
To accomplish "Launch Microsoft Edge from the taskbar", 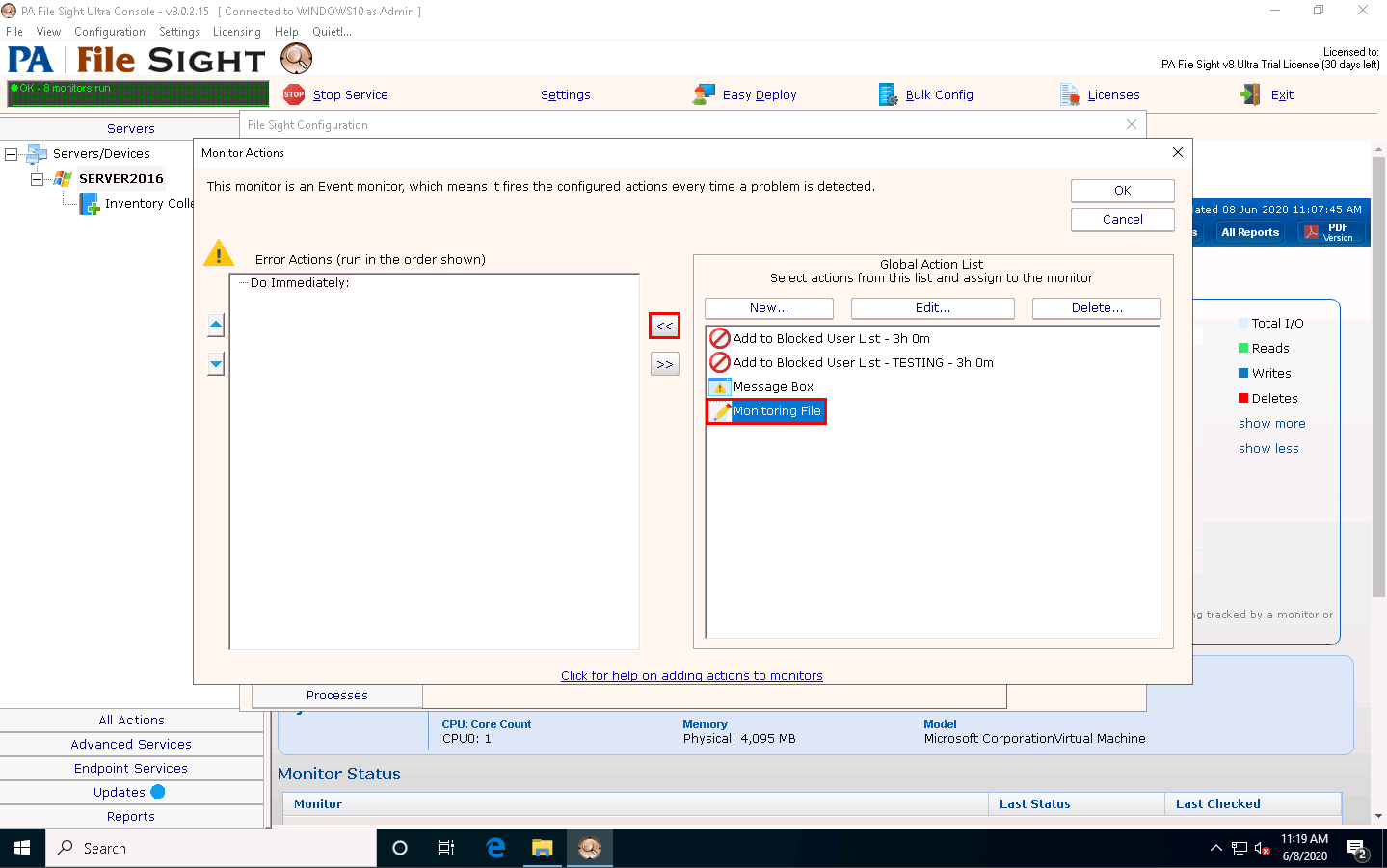I will pos(495,848).
